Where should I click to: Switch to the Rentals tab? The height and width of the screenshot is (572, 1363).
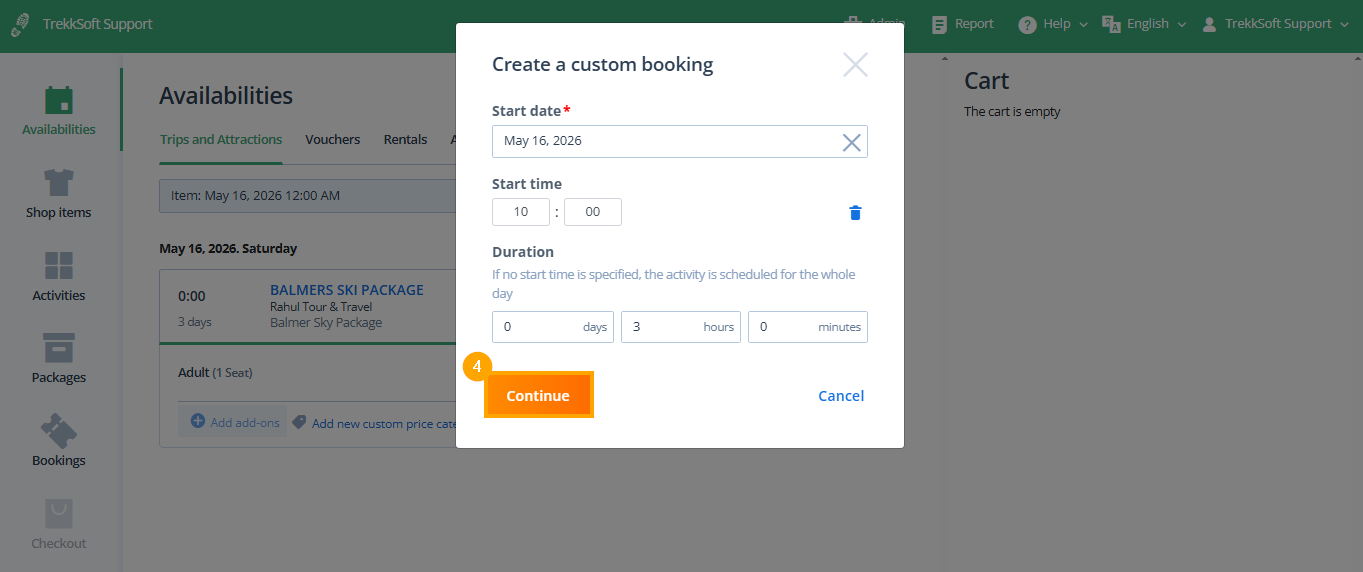[405, 140]
